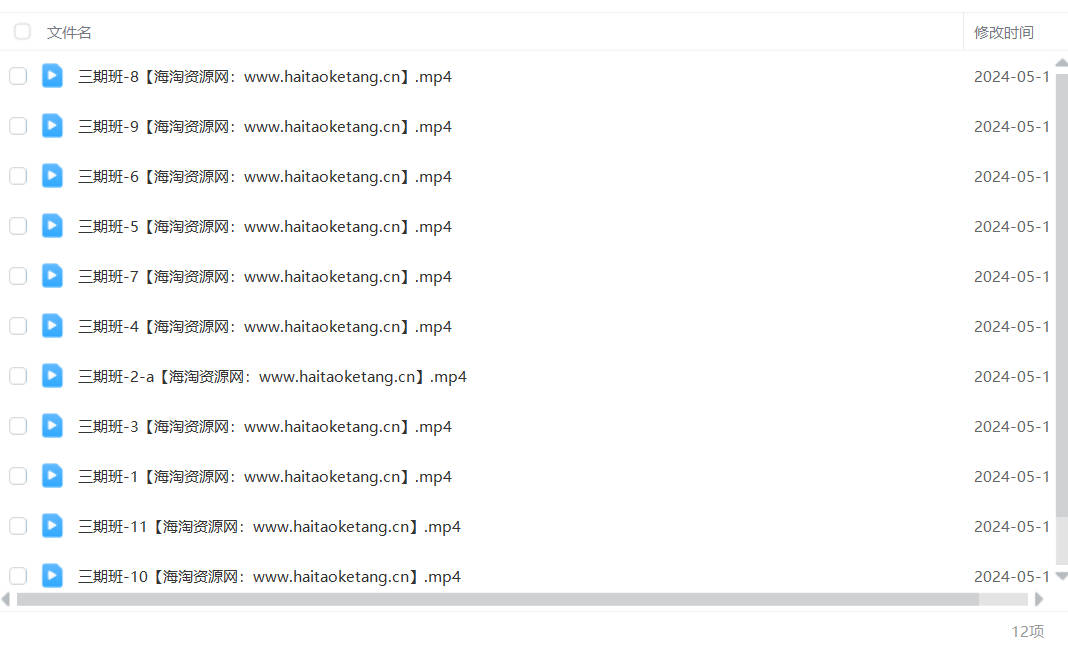This screenshot has width=1068, height=646.
Task: Select the checkbox for 三期班-4
Action: 18,326
